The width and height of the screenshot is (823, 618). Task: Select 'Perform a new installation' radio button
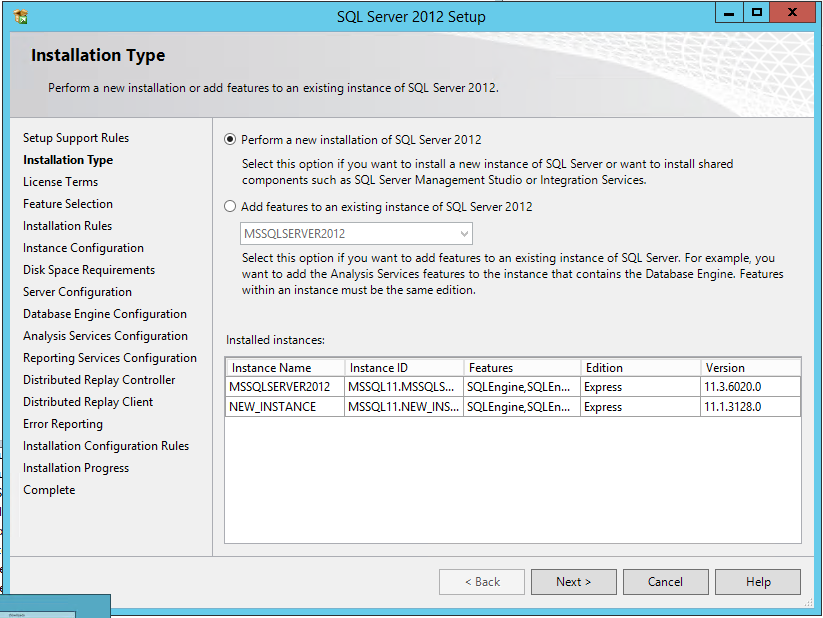tap(231, 140)
